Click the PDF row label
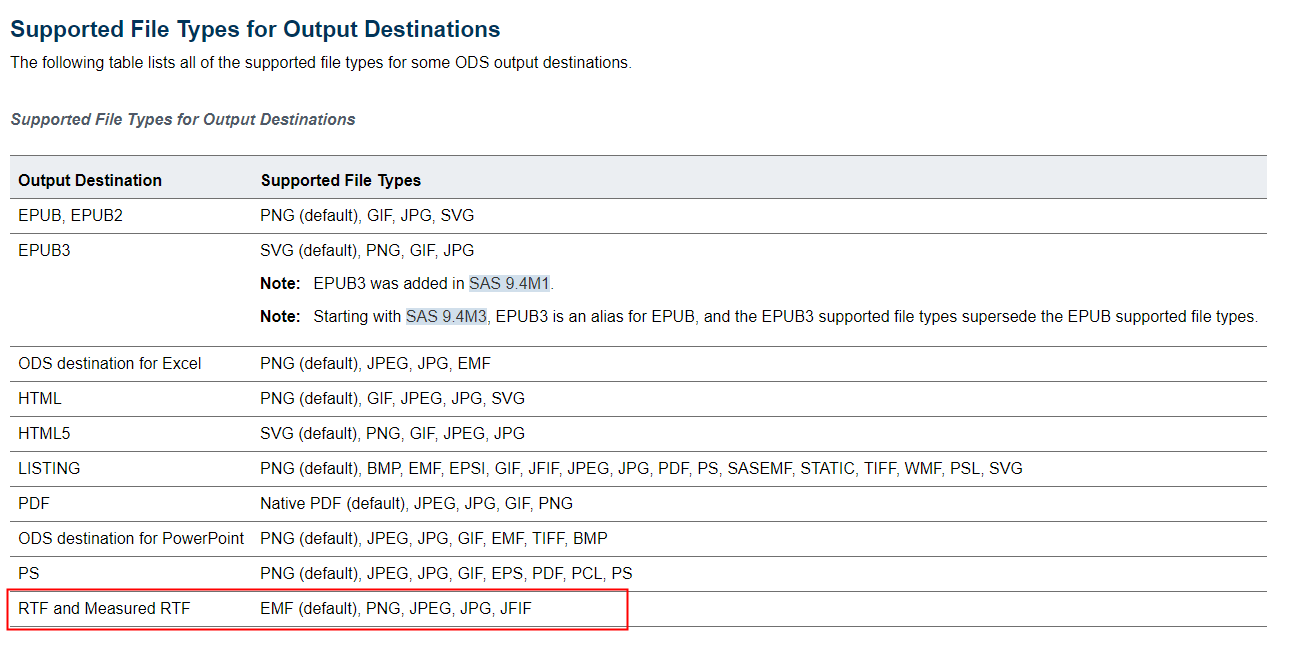 [x=34, y=503]
